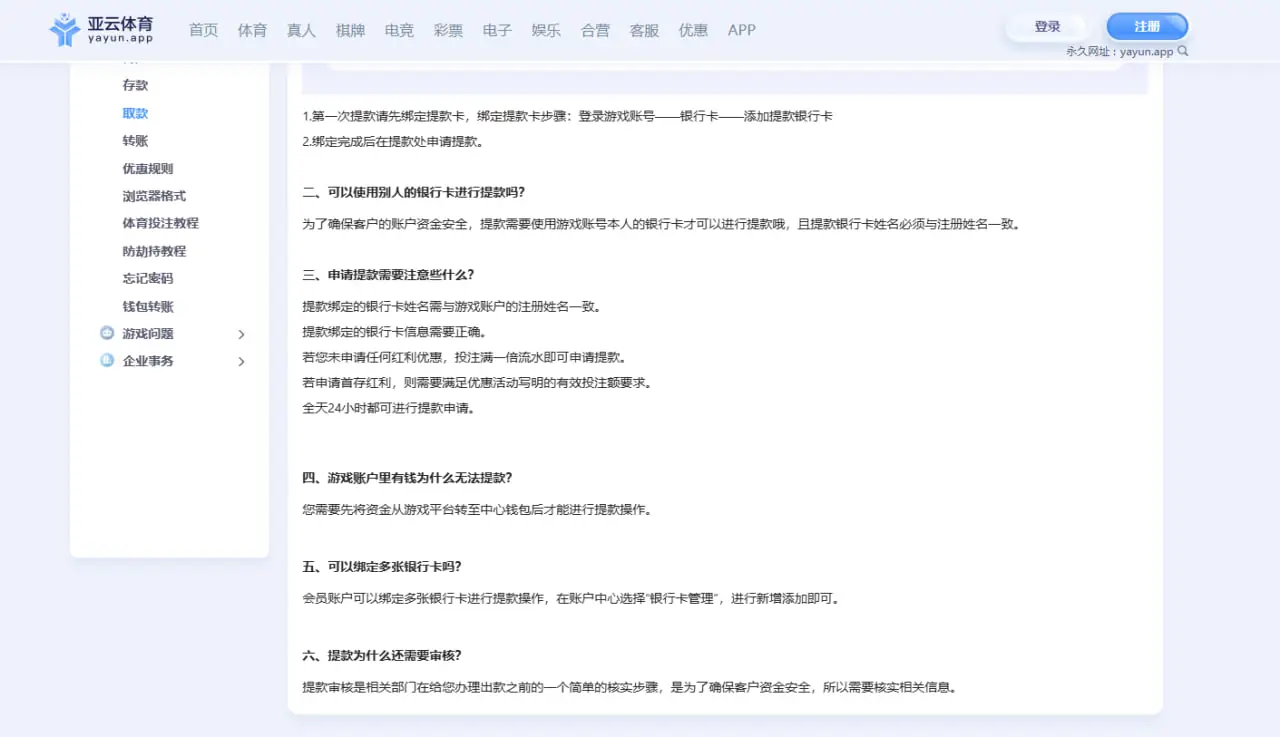The width and height of the screenshot is (1280, 737).
Task: Click the line starting 为了确保客户的账户资金安全
Action: click(x=662, y=224)
